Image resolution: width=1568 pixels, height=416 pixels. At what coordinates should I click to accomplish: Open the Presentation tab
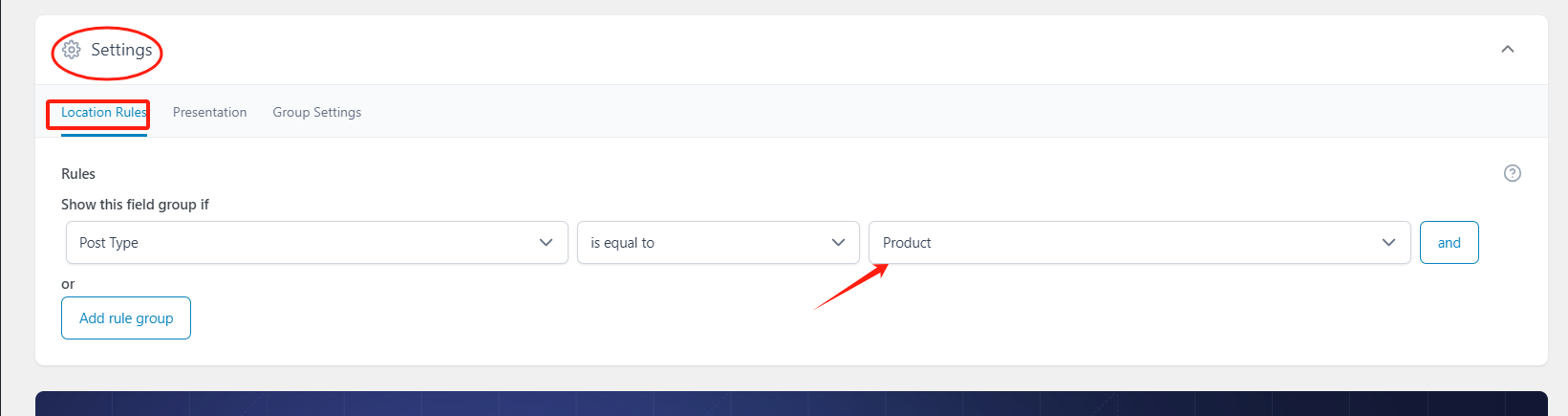click(209, 113)
